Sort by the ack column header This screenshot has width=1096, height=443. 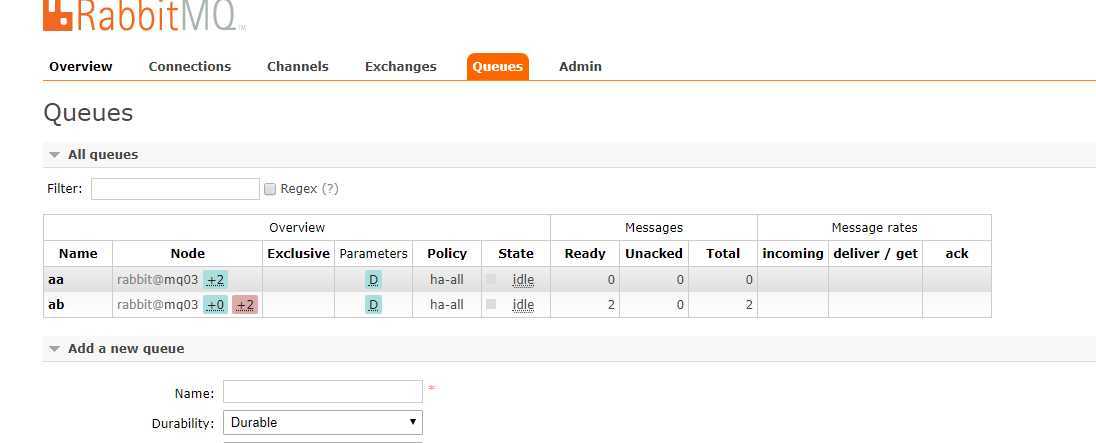click(956, 254)
